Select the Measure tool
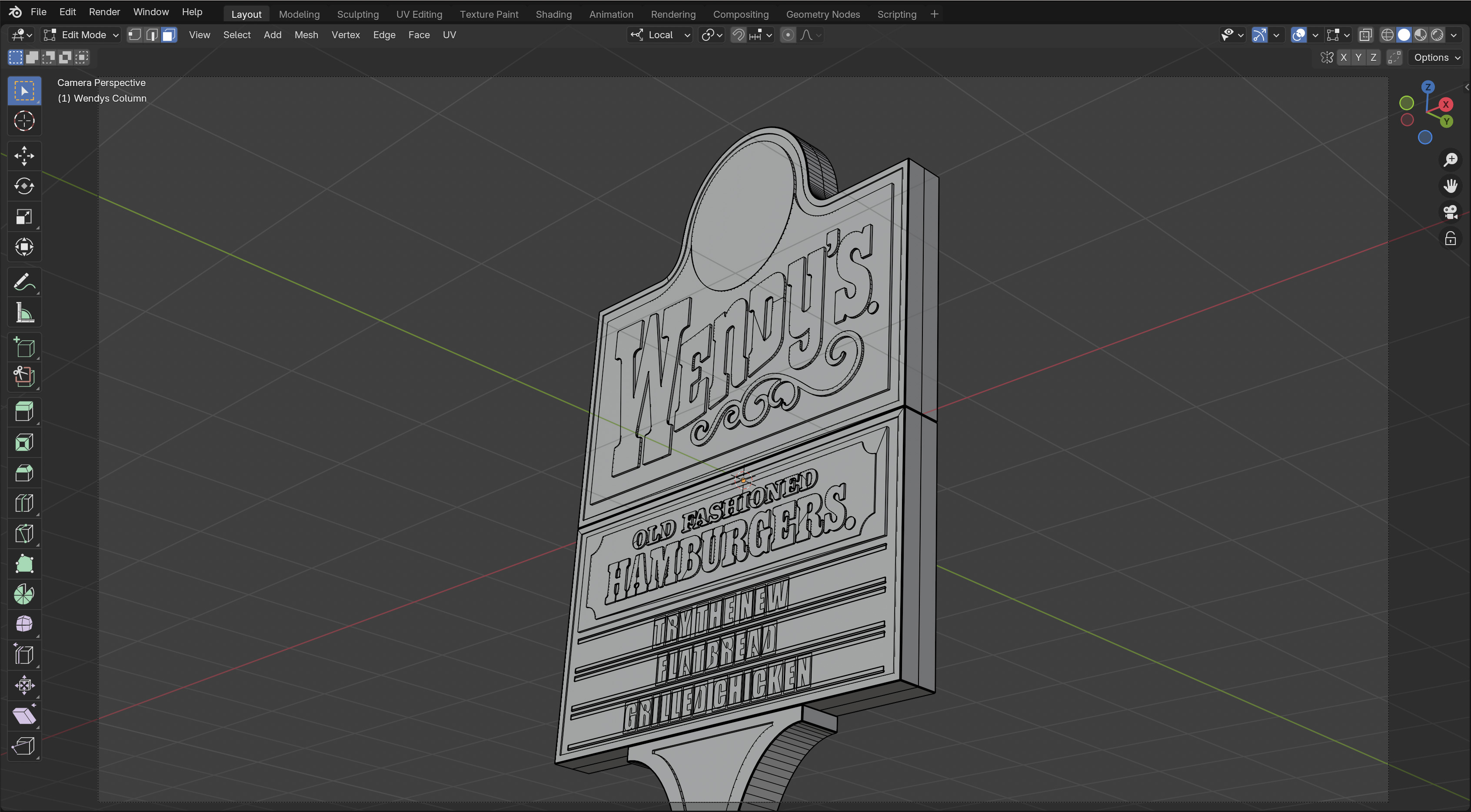This screenshot has height=812, width=1471. [24, 312]
